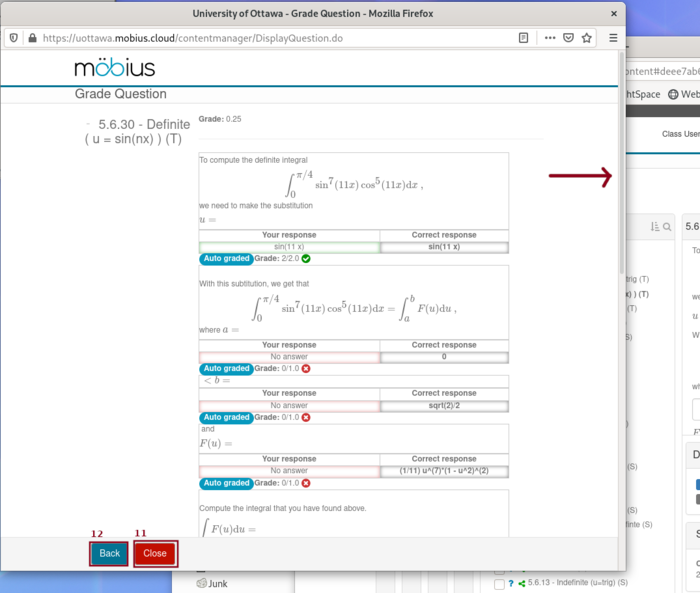Click question title '5.6.30 - Definite'
700x593 pixels.
pyautogui.click(x=144, y=124)
